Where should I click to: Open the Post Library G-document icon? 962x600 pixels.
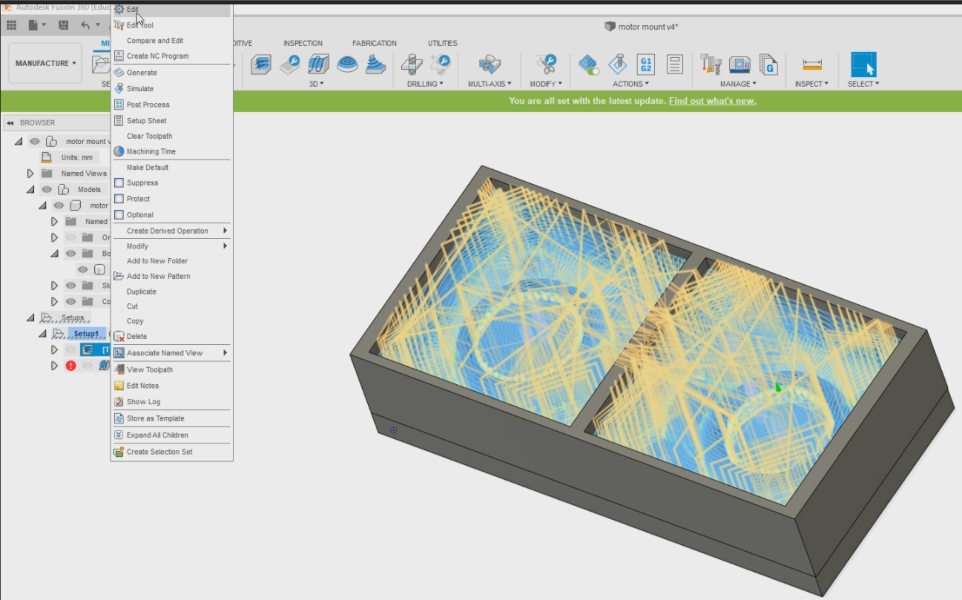(768, 64)
